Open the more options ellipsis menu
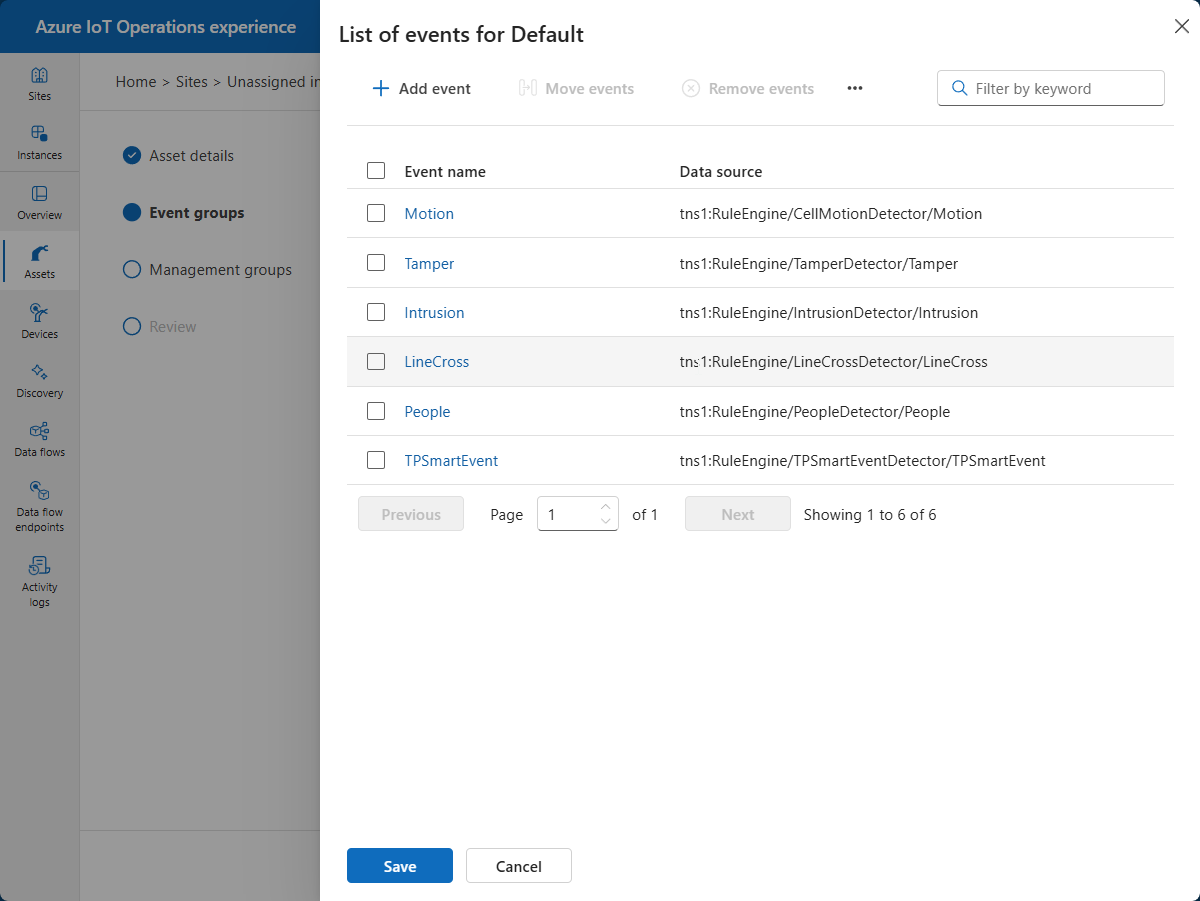 (x=854, y=89)
